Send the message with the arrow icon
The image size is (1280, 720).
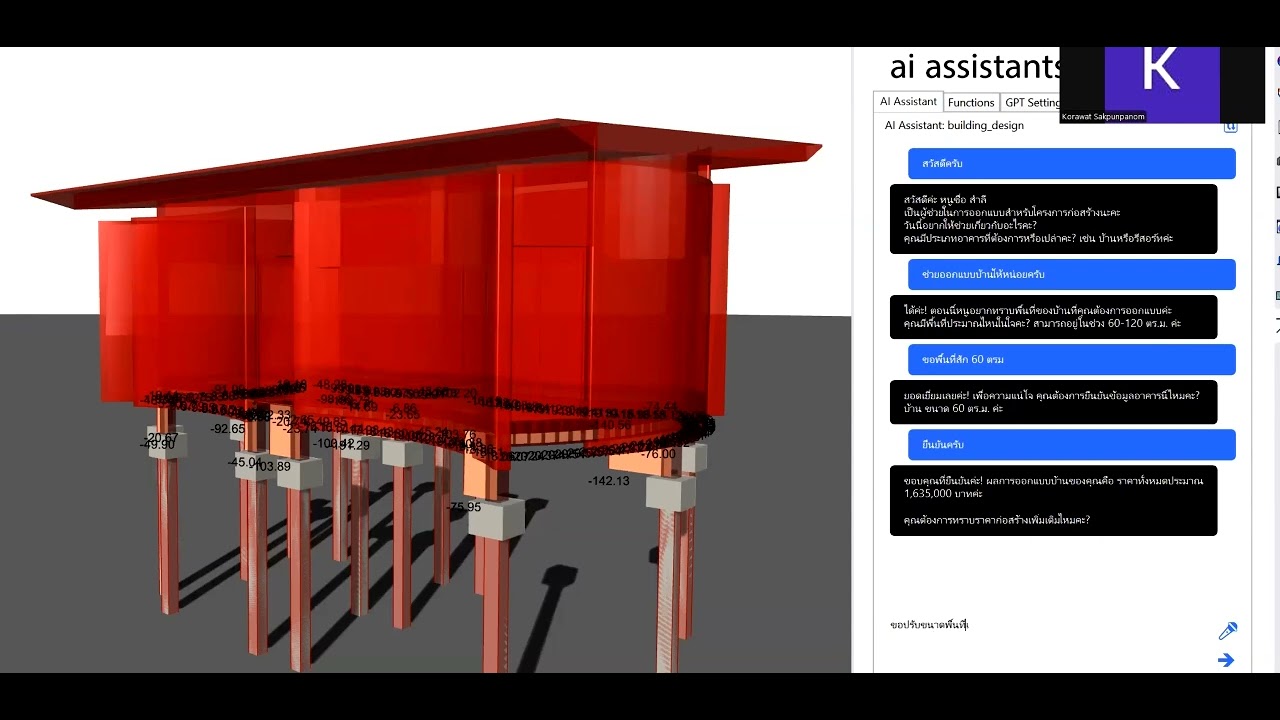[1226, 660]
